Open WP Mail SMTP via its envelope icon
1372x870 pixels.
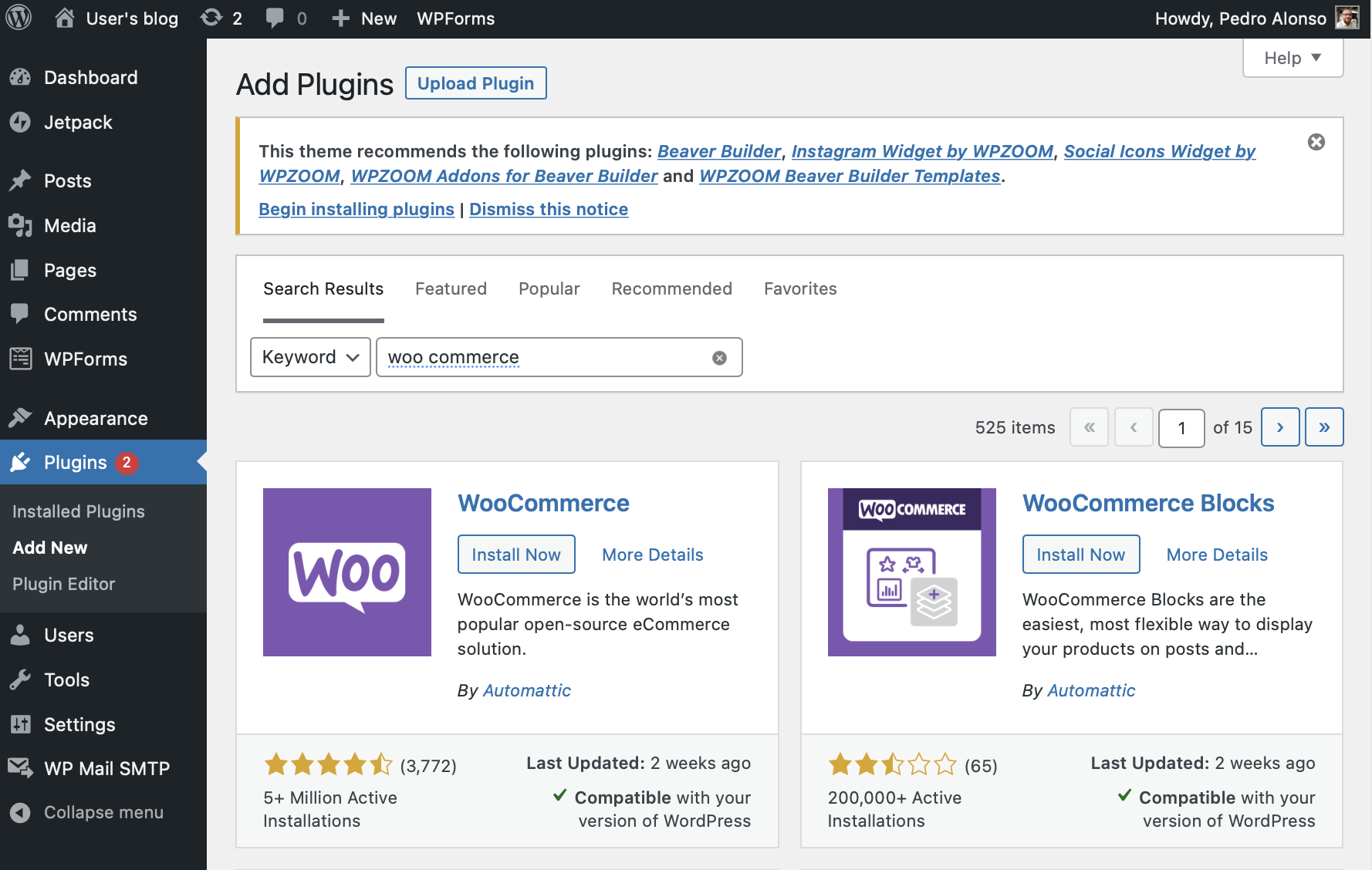coord(21,768)
